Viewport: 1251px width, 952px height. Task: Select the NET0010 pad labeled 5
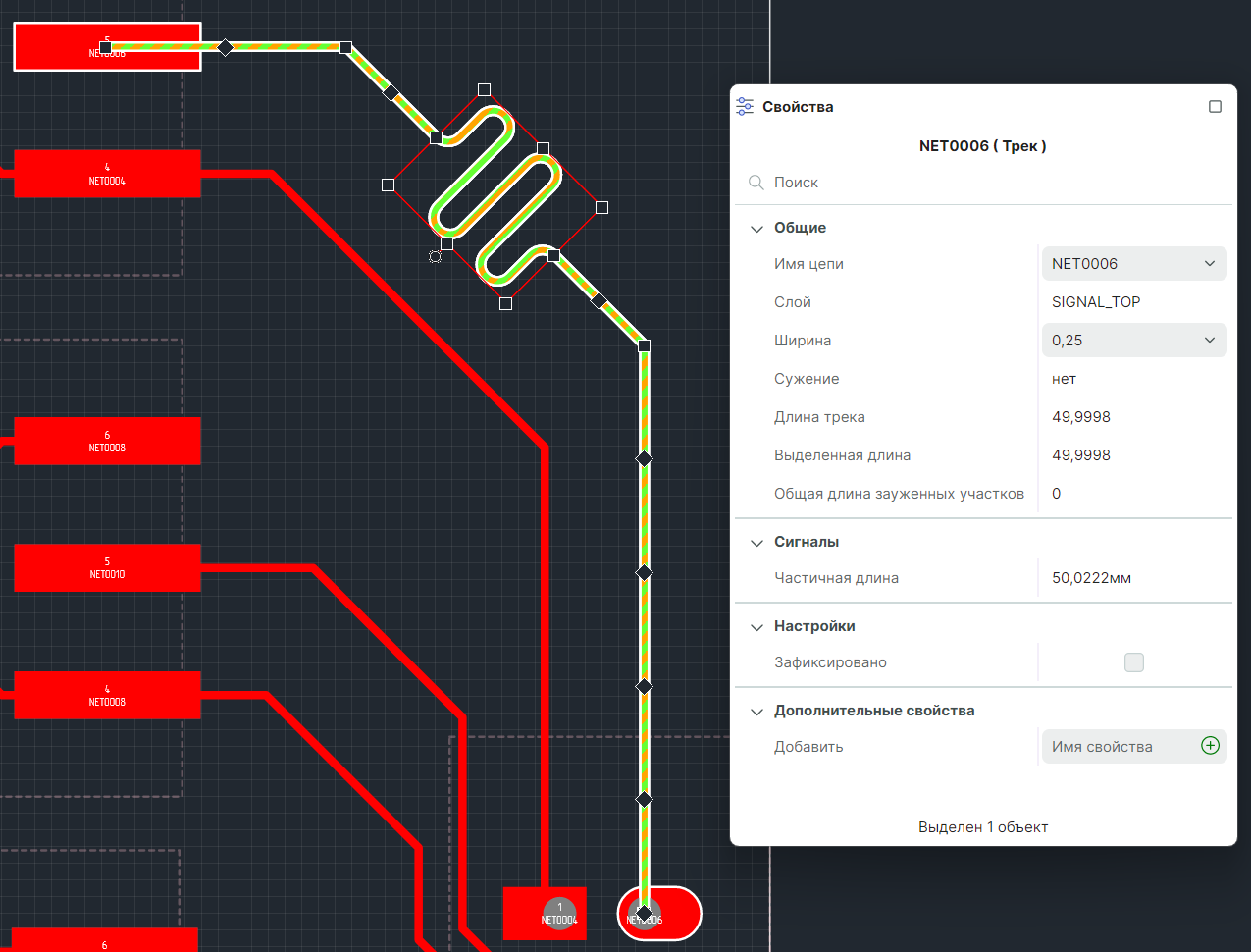[x=107, y=568]
